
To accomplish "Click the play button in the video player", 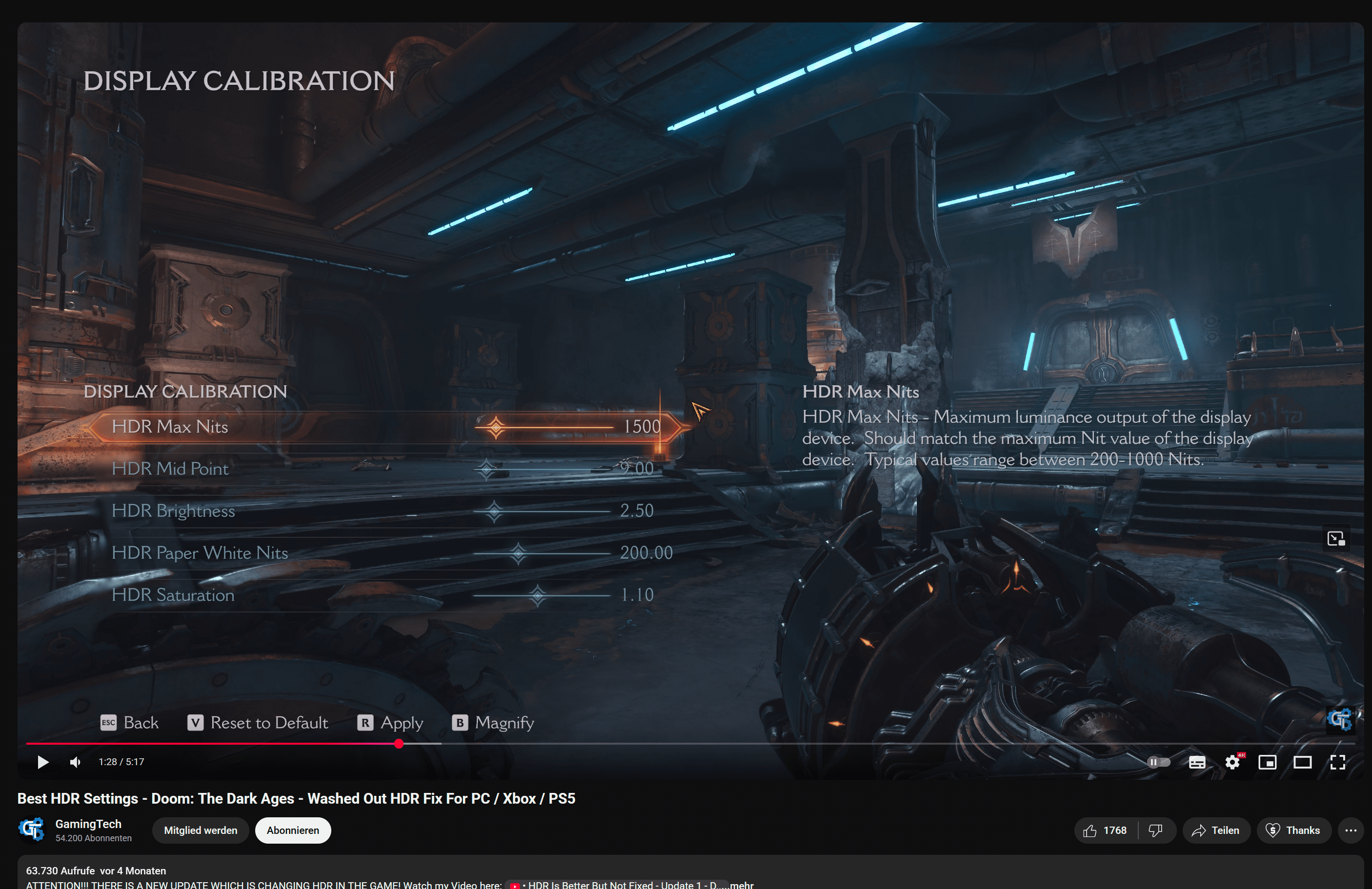I will [x=42, y=762].
